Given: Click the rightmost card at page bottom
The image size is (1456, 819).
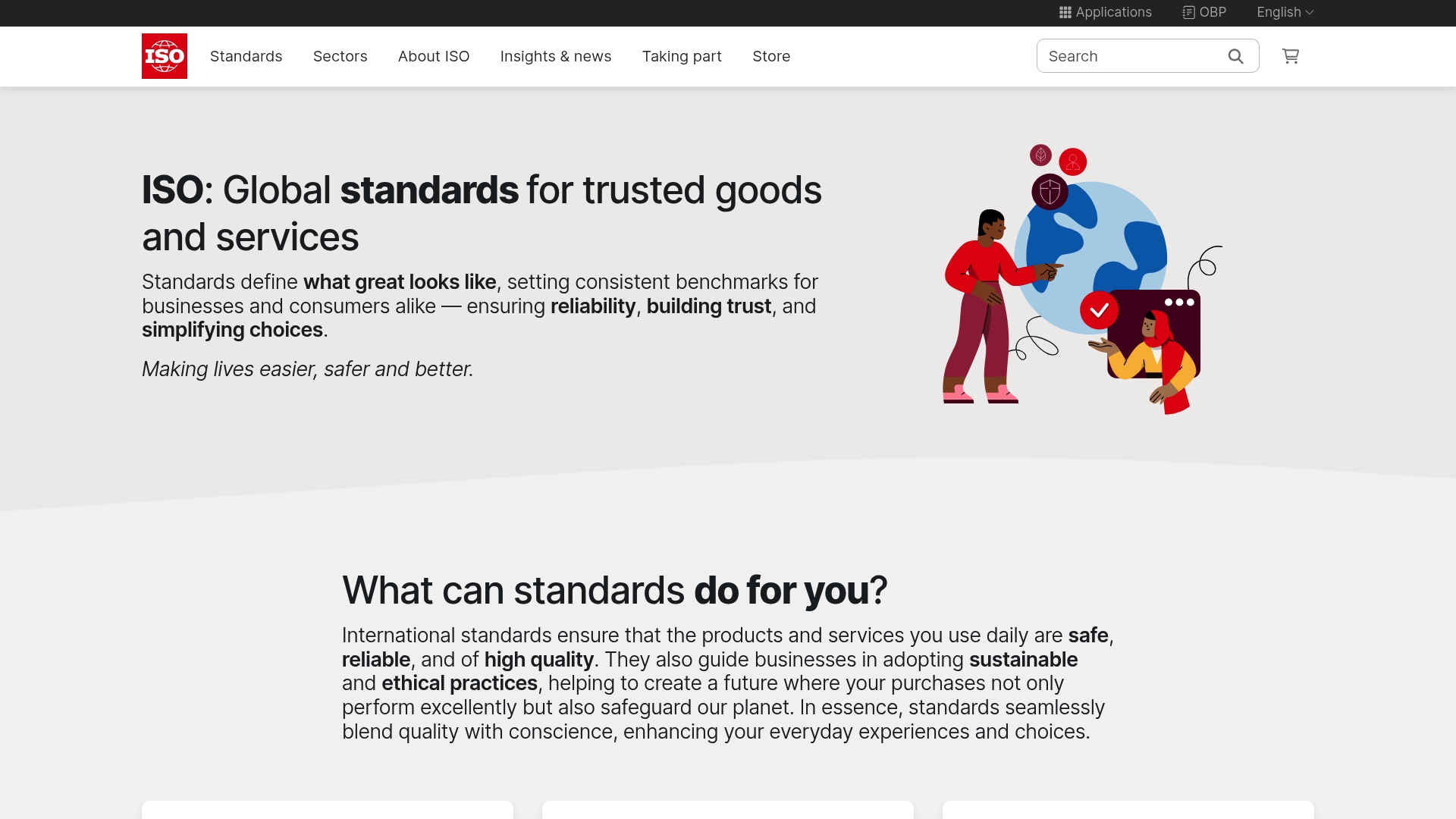Looking at the screenshot, I should click(1128, 813).
